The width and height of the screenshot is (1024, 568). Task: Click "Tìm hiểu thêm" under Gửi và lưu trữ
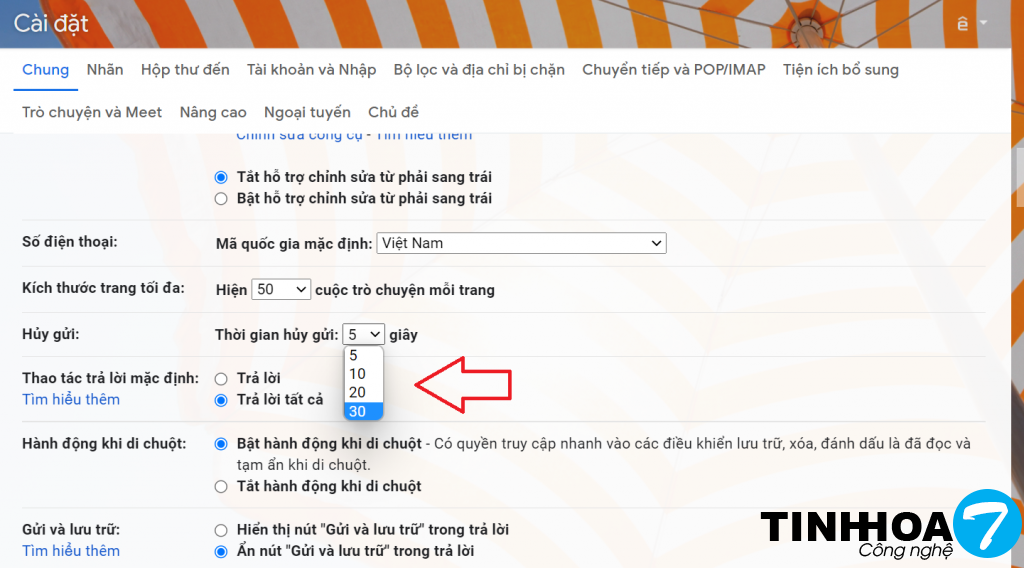coord(71,550)
